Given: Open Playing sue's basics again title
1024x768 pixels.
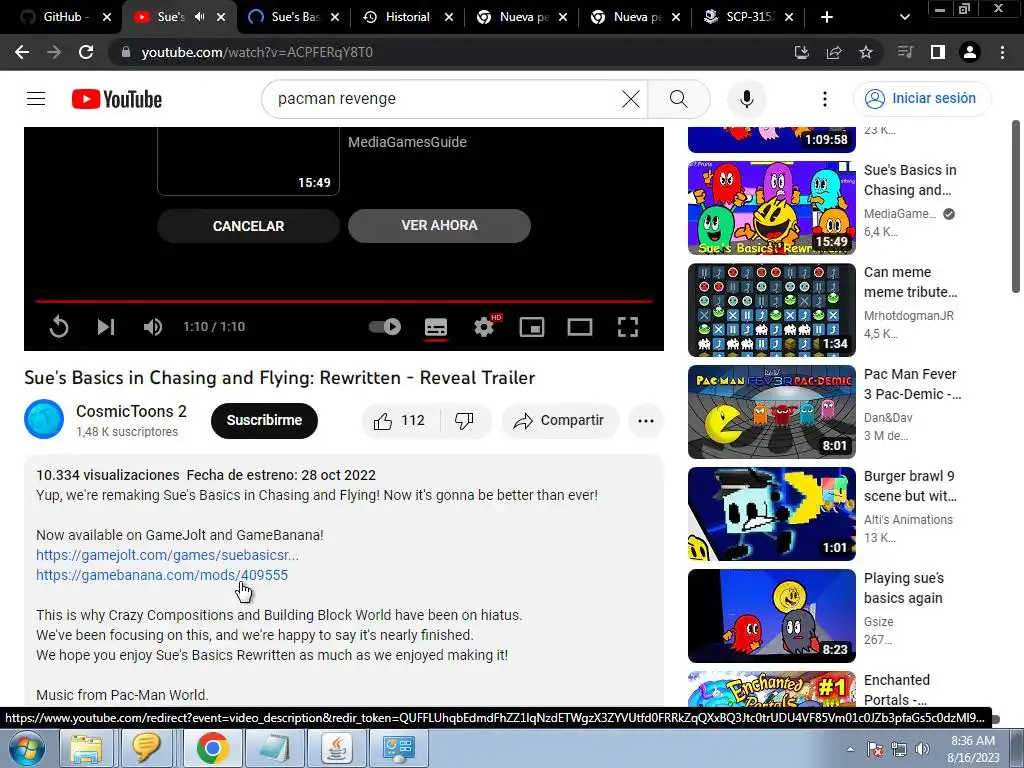Looking at the screenshot, I should [904, 588].
